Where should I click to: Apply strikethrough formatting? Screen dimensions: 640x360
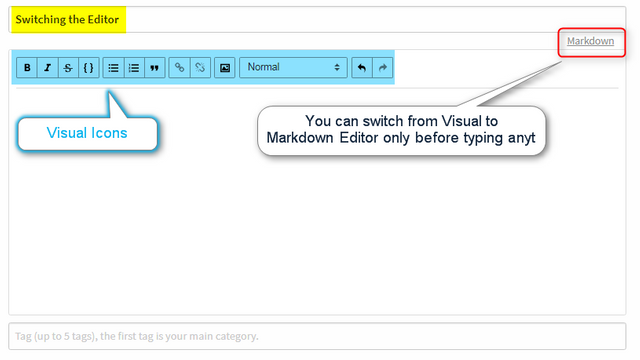point(68,68)
